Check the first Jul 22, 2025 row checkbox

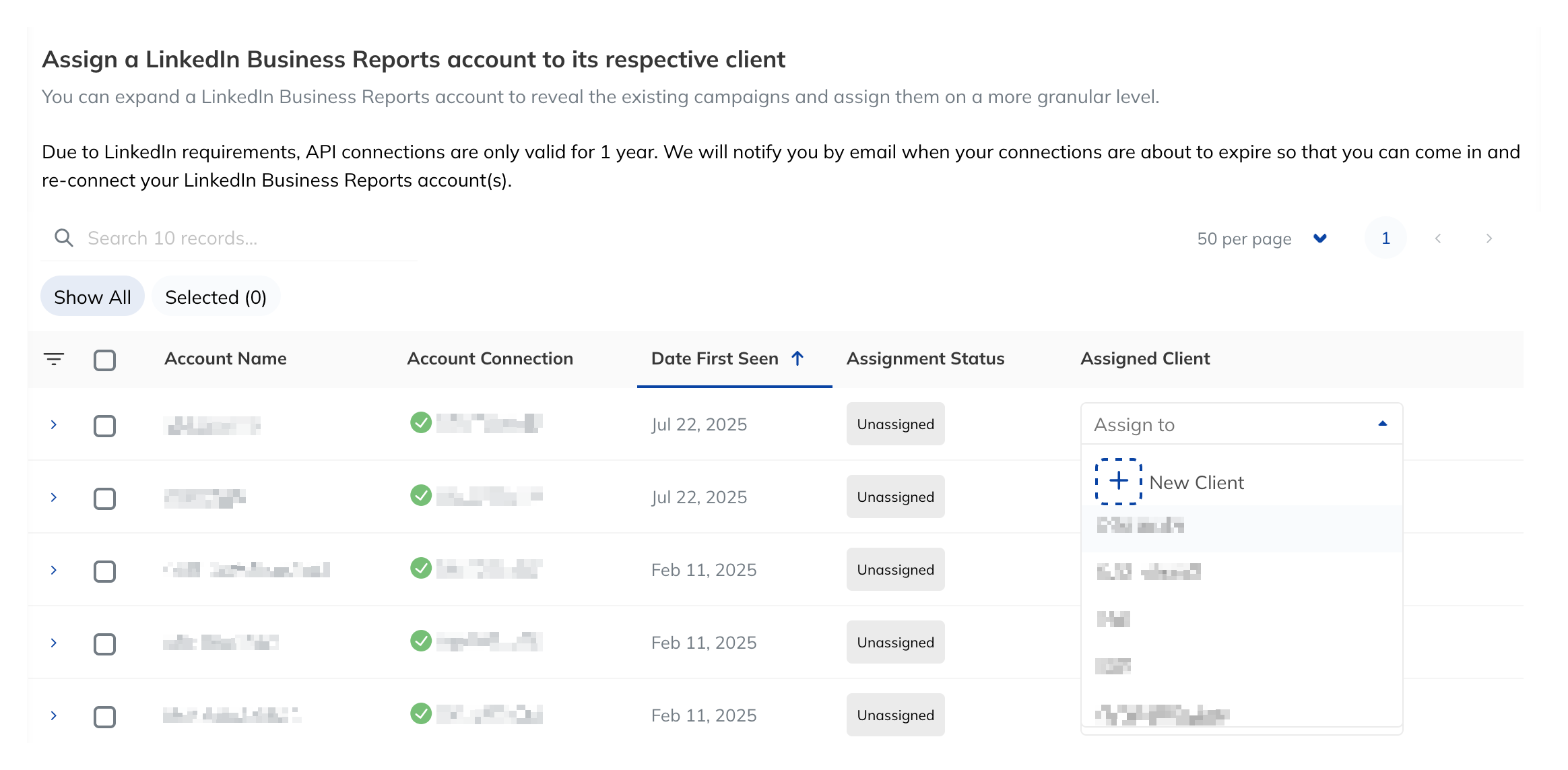click(104, 426)
